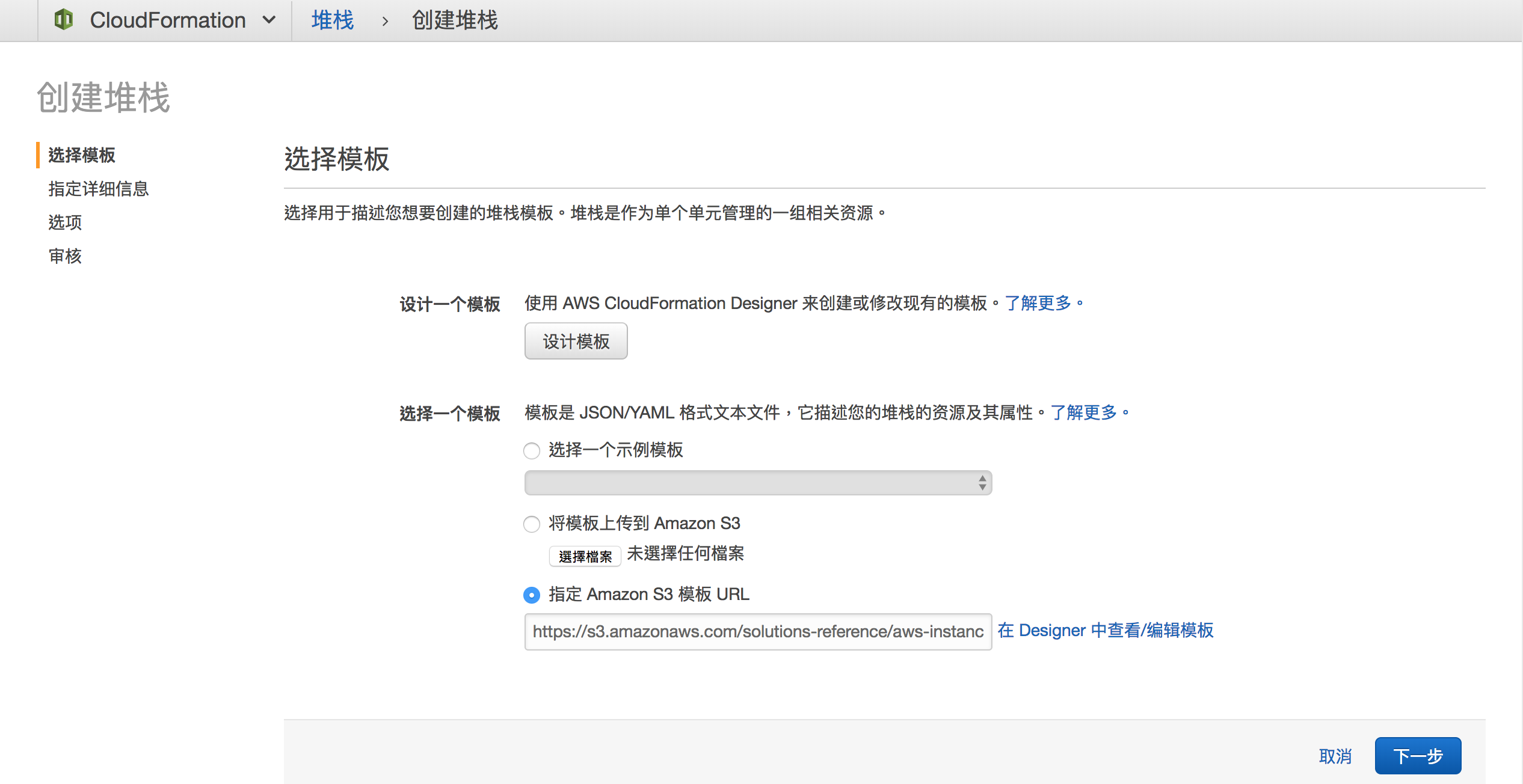Select the 指定 Amazon S3 模板 URL radio

tap(532, 595)
